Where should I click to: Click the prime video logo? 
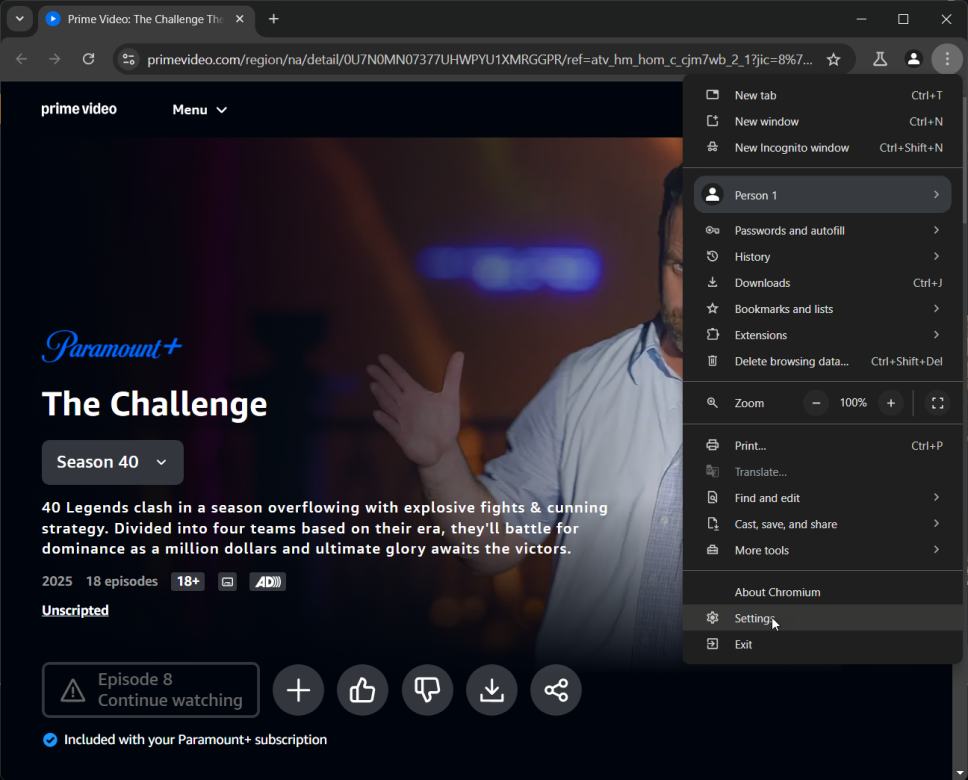coord(79,109)
